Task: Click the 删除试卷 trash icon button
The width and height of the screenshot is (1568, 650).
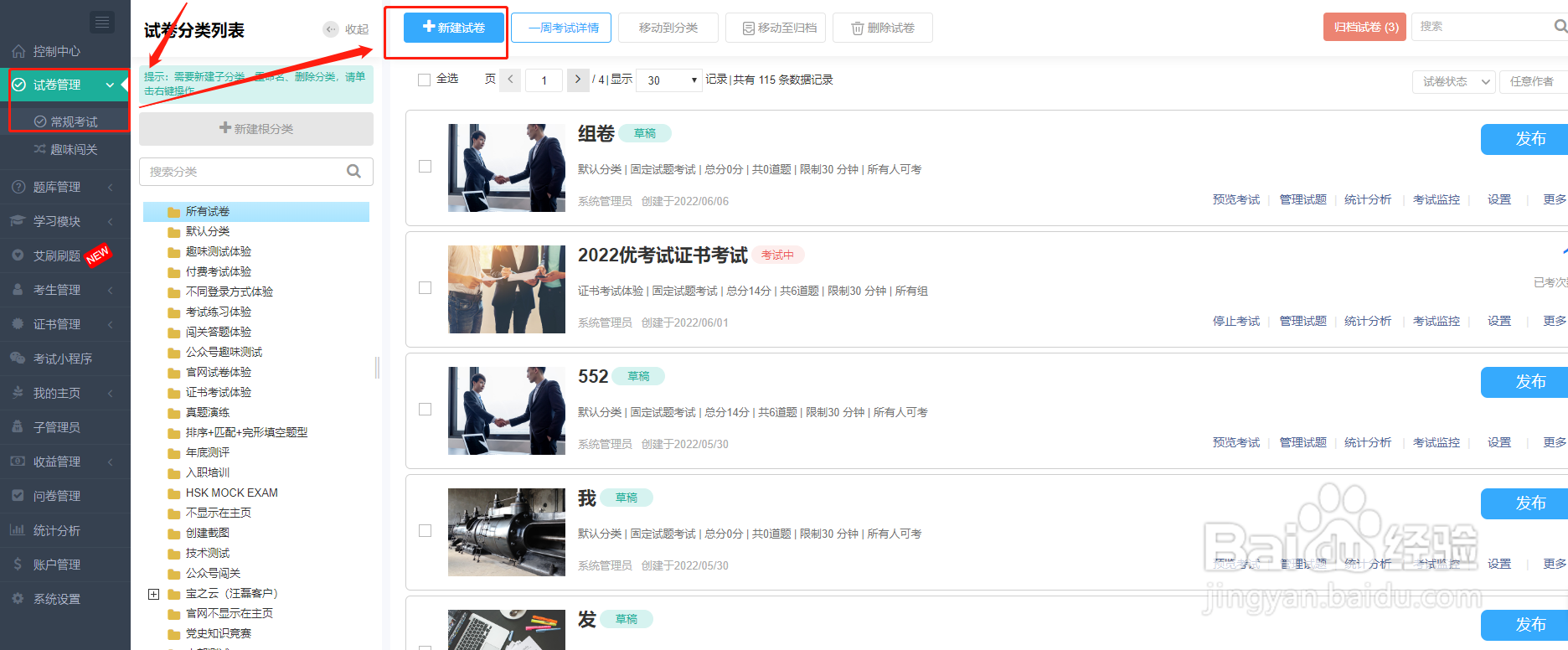Action: [883, 28]
